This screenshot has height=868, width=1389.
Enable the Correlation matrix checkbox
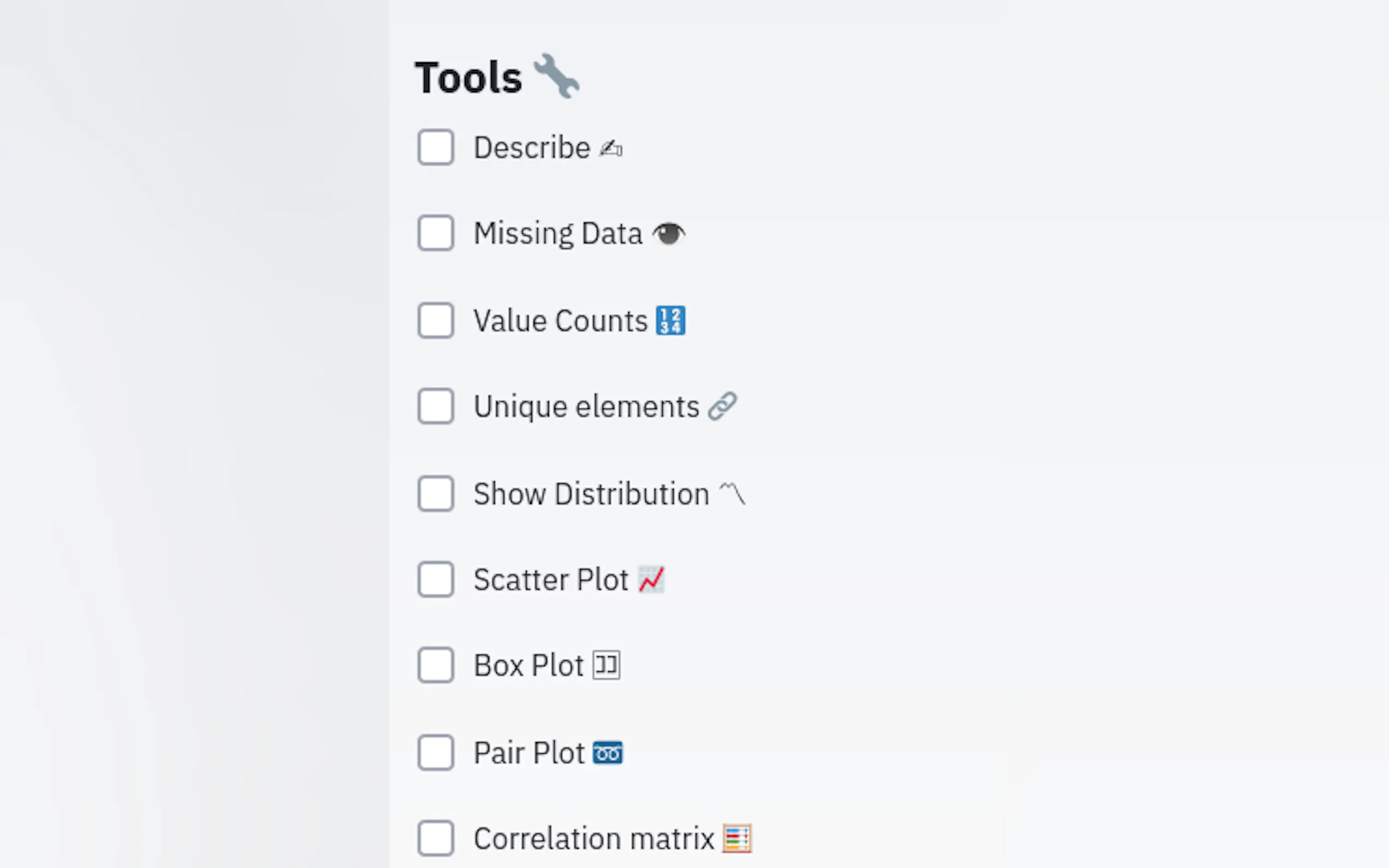pyautogui.click(x=436, y=838)
